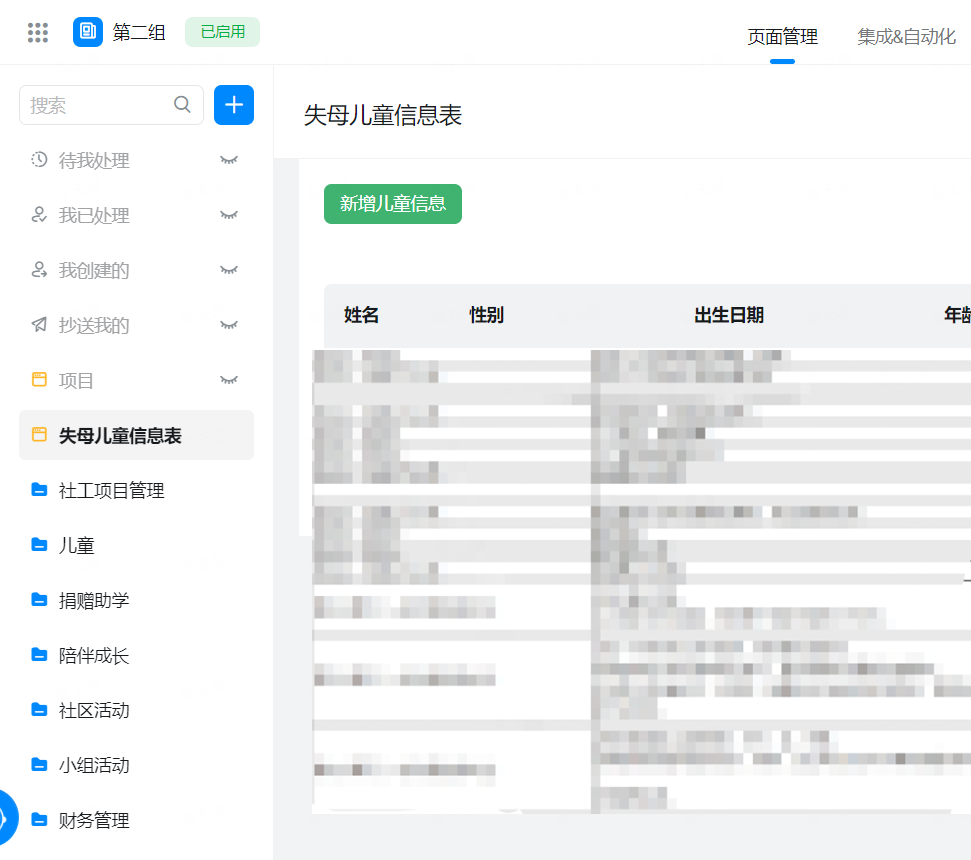
Task: Click the blue plus add button
Action: coord(234,105)
